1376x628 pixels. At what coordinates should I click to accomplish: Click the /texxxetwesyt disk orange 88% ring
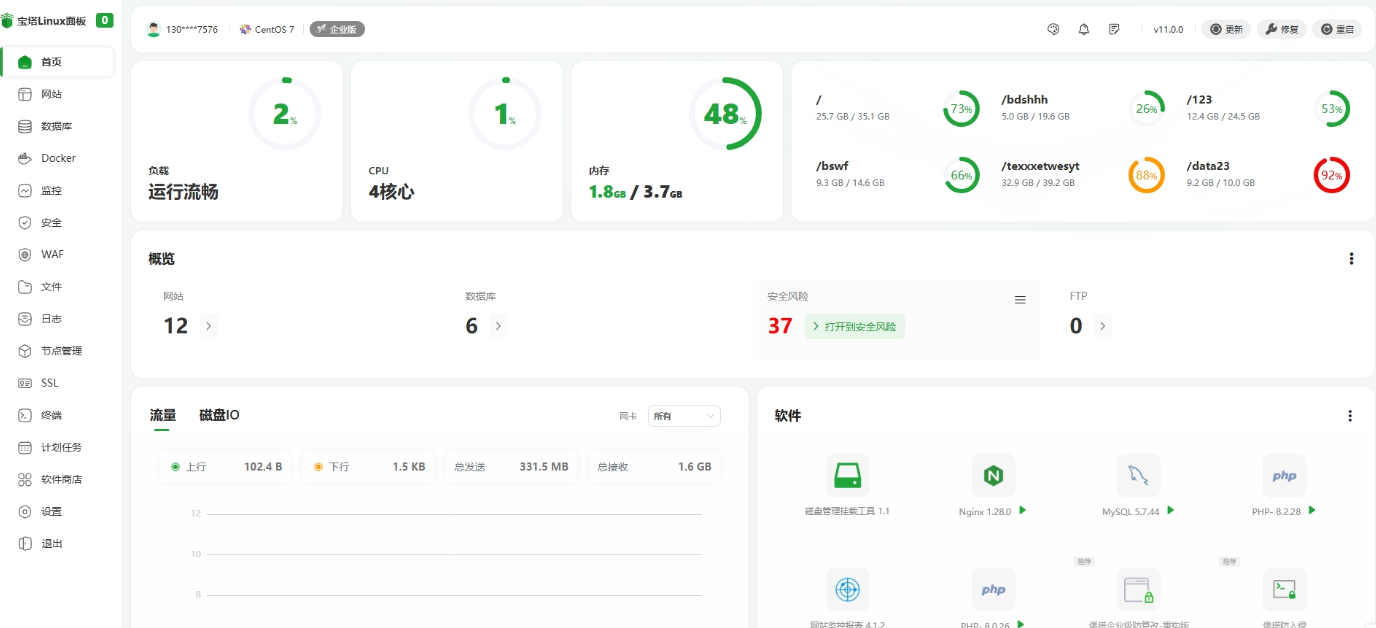pyautogui.click(x=1146, y=175)
